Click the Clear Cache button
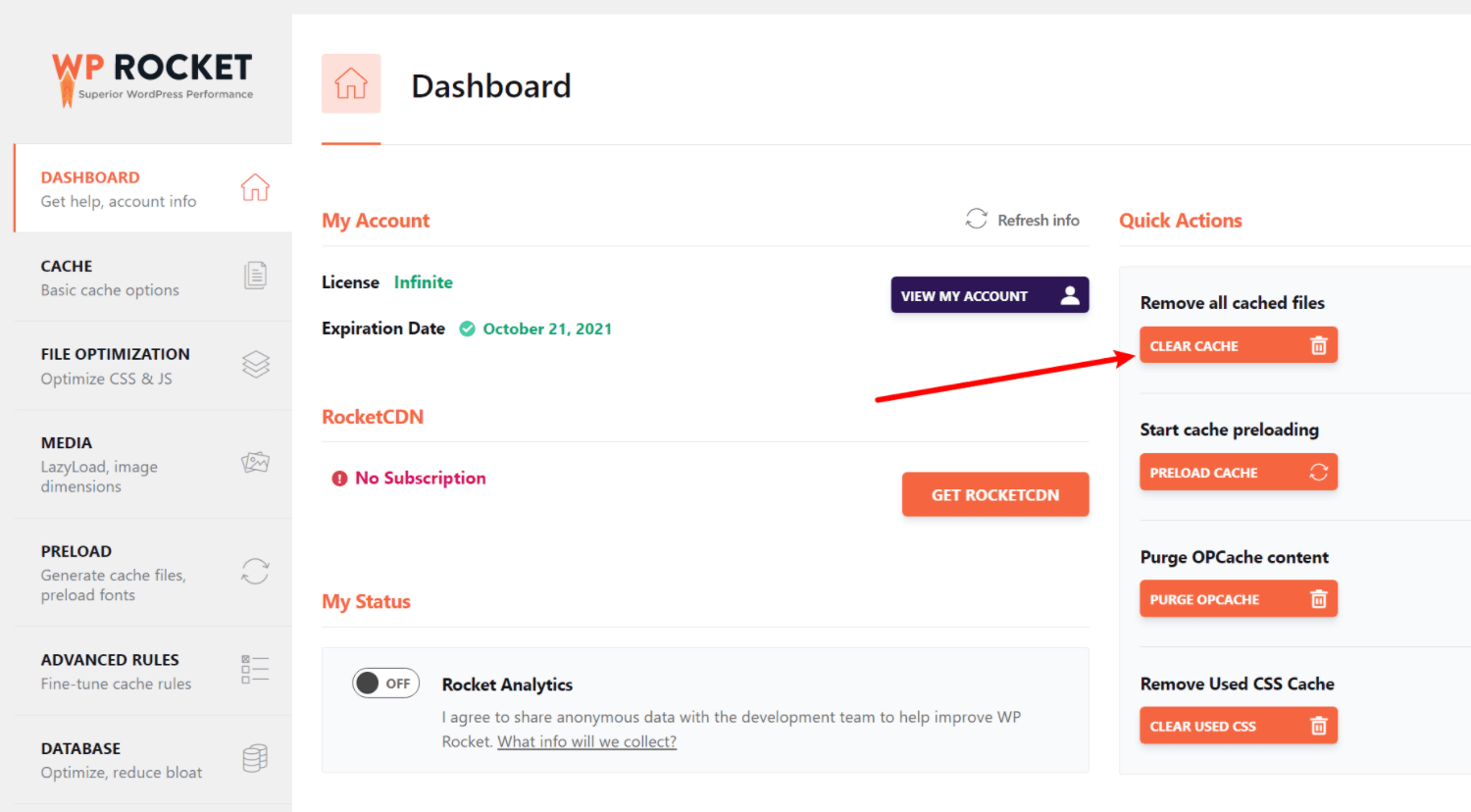This screenshot has height=812, width=1471. click(x=1239, y=345)
